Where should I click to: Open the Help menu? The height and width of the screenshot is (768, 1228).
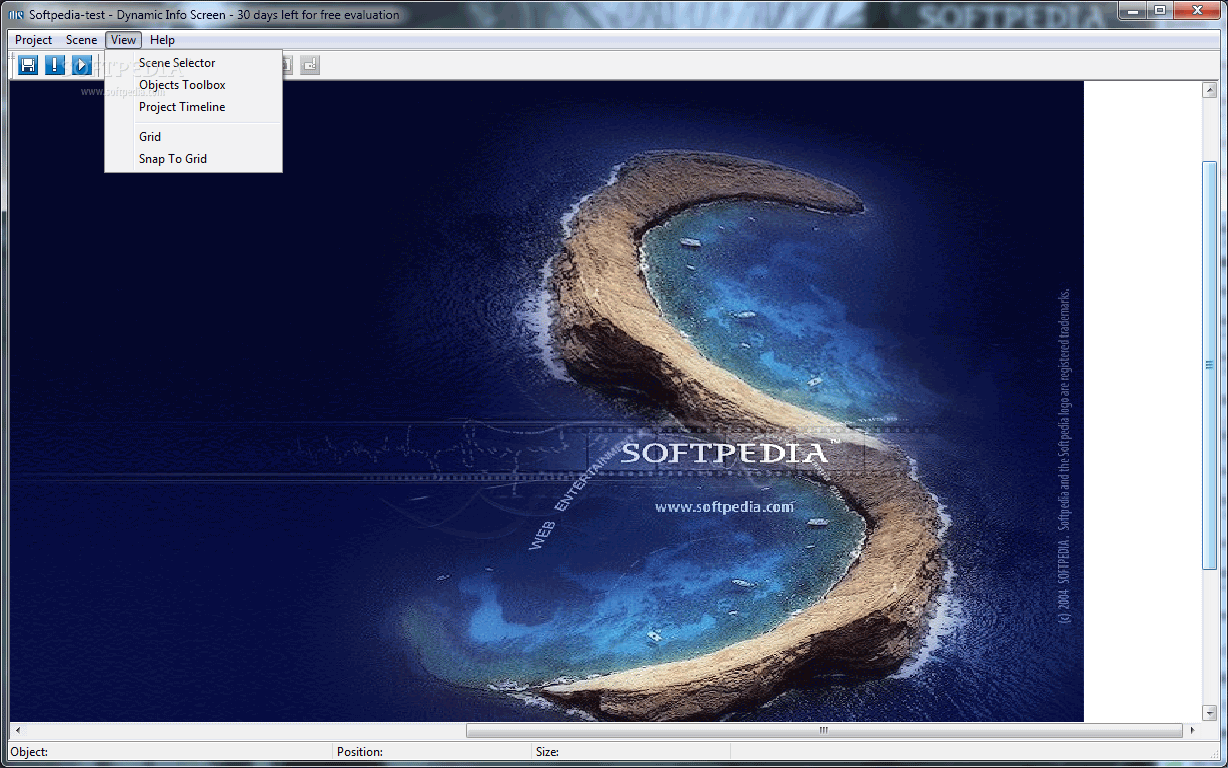coord(162,40)
